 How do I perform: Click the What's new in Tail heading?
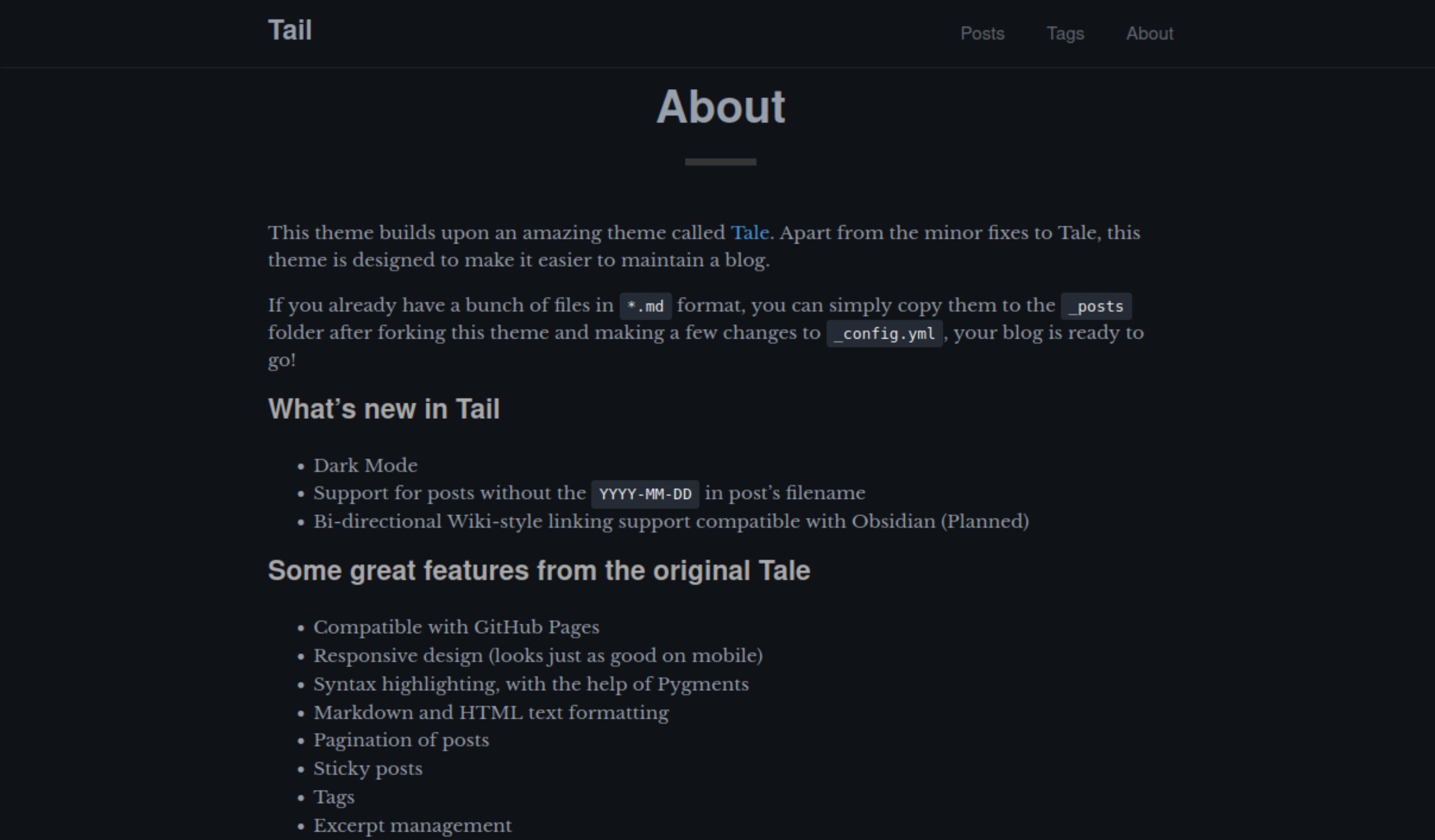pyautogui.click(x=384, y=409)
